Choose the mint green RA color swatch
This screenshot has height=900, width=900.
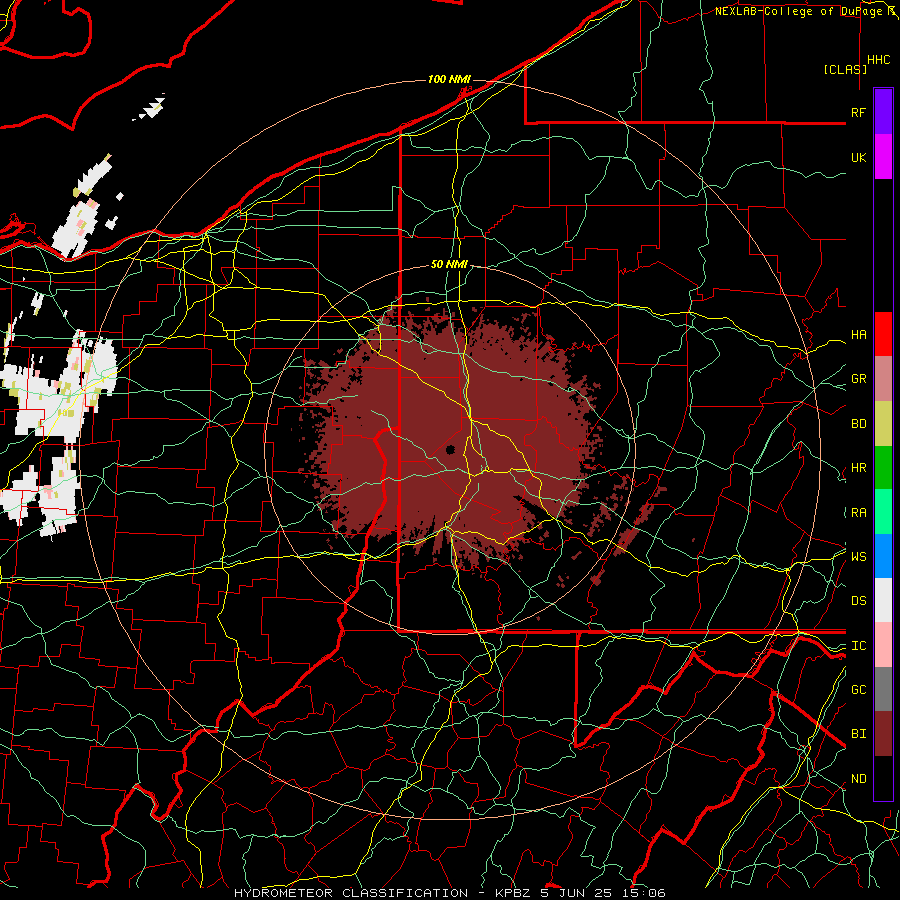pos(883,512)
